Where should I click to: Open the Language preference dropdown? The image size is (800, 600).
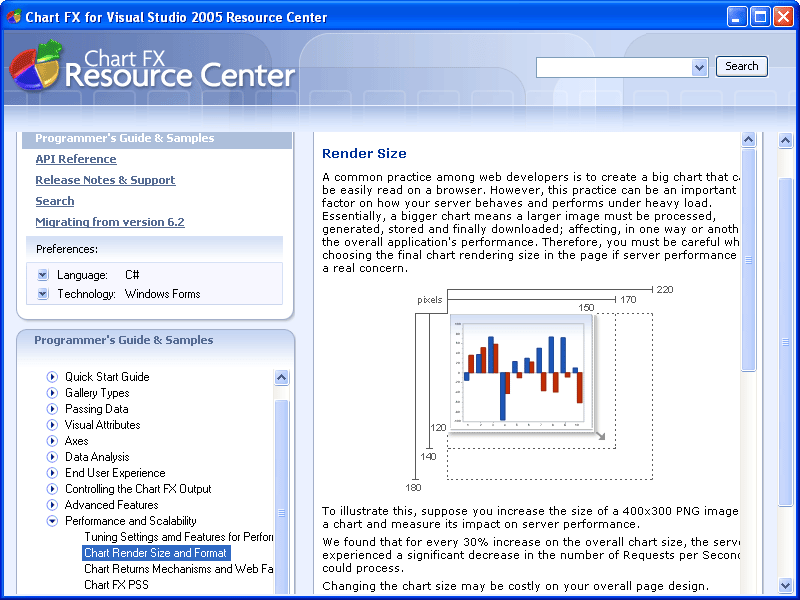click(x=43, y=275)
